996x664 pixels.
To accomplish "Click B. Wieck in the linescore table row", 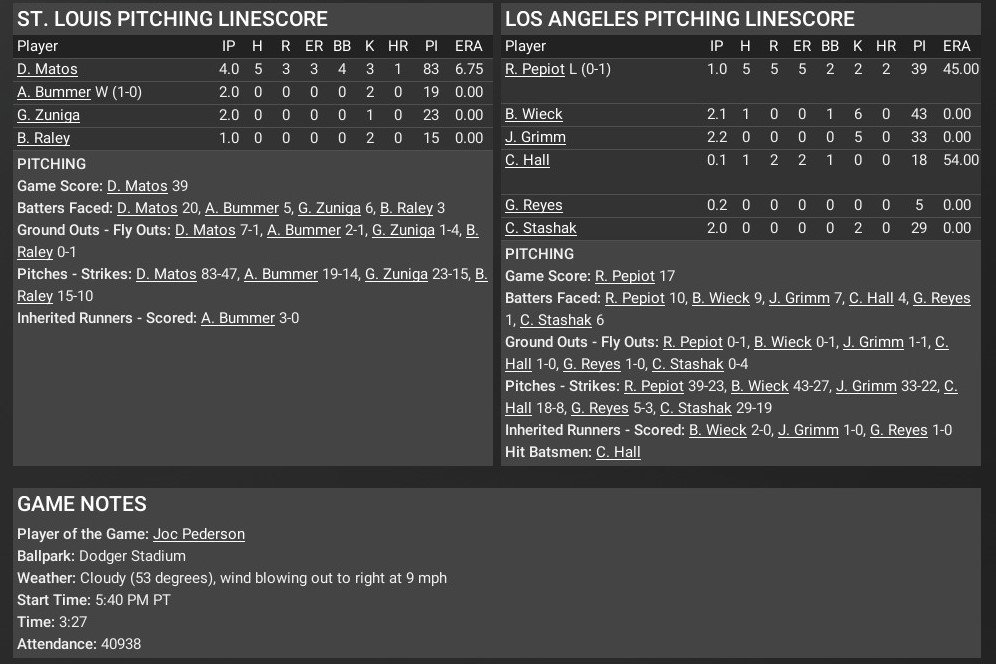I will (x=534, y=114).
